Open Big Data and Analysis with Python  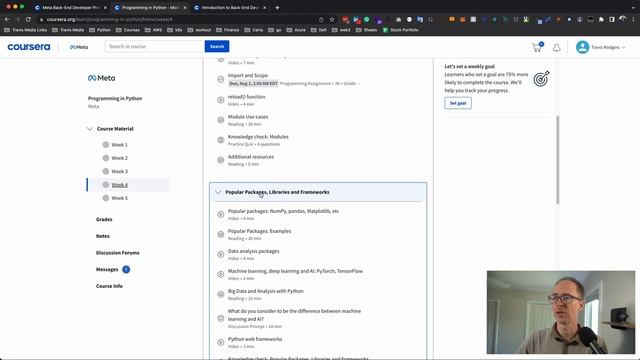(x=265, y=291)
